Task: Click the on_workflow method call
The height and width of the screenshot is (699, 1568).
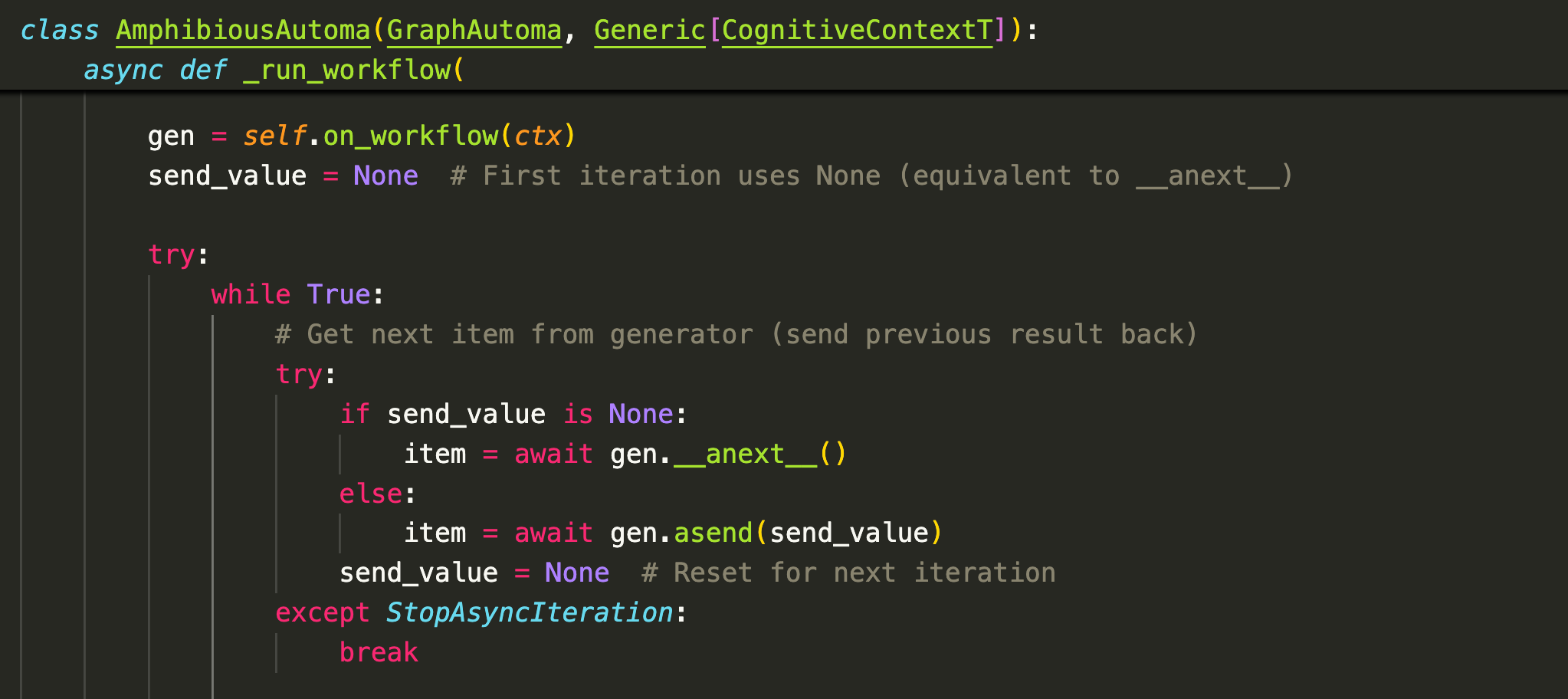Action: 410,136
